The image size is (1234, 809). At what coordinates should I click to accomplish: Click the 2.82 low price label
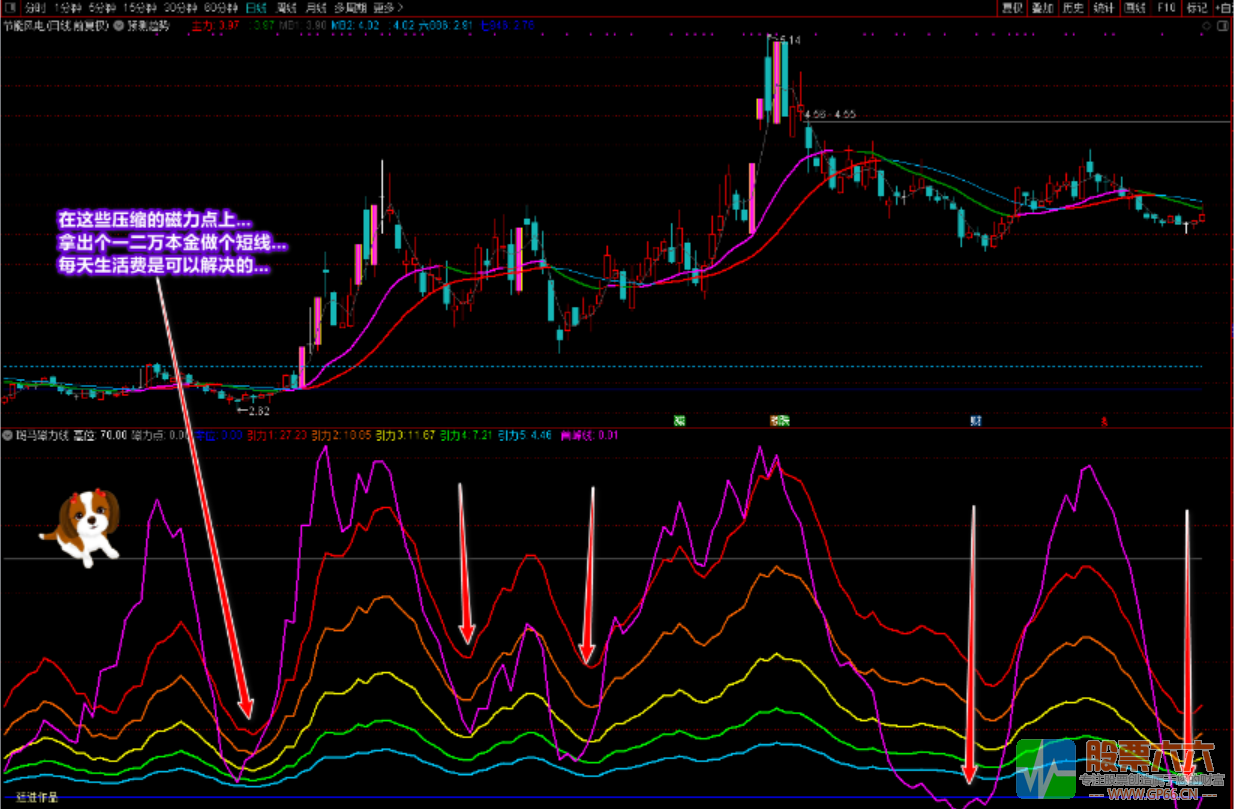tap(258, 409)
